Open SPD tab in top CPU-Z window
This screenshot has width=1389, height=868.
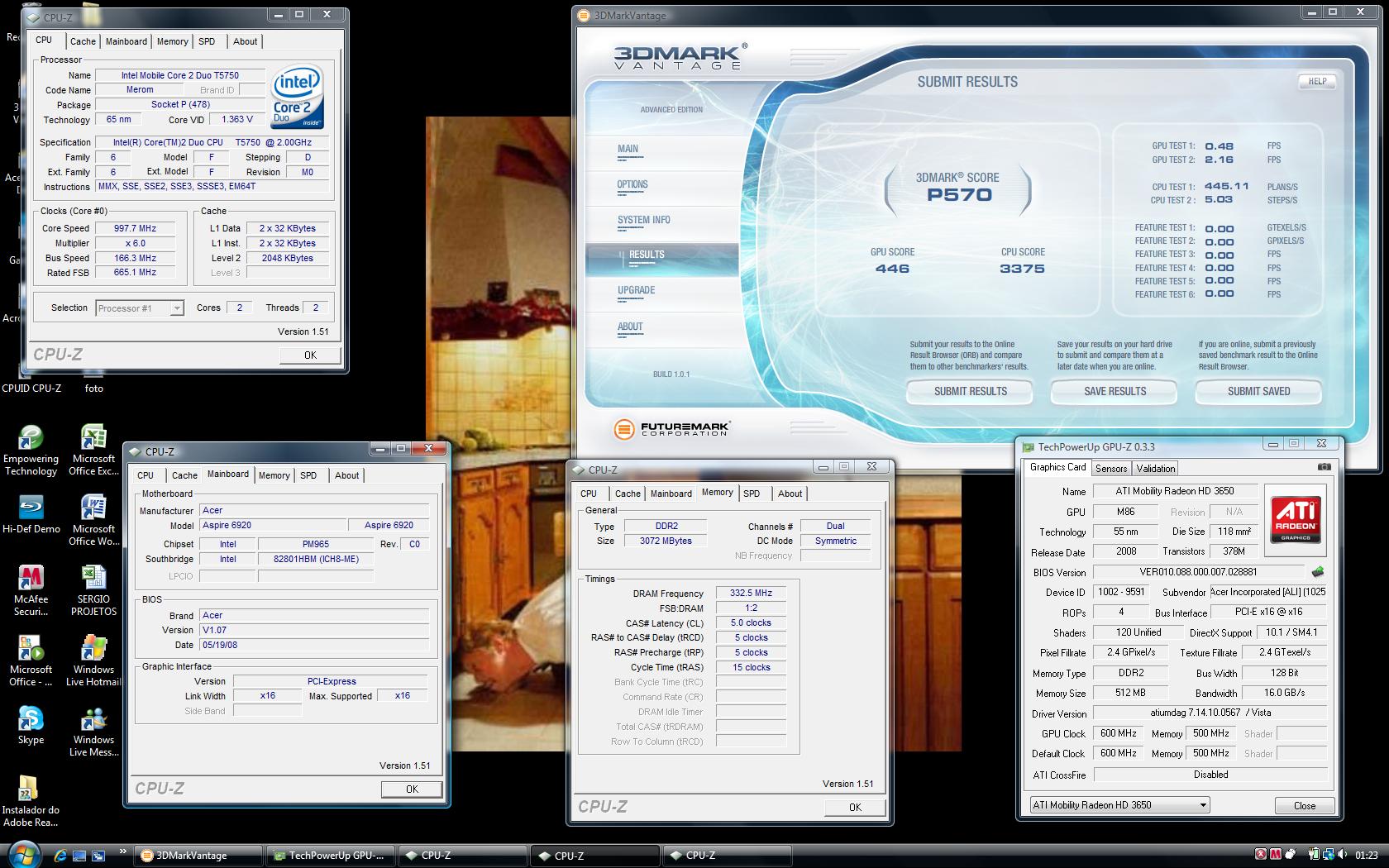207,41
